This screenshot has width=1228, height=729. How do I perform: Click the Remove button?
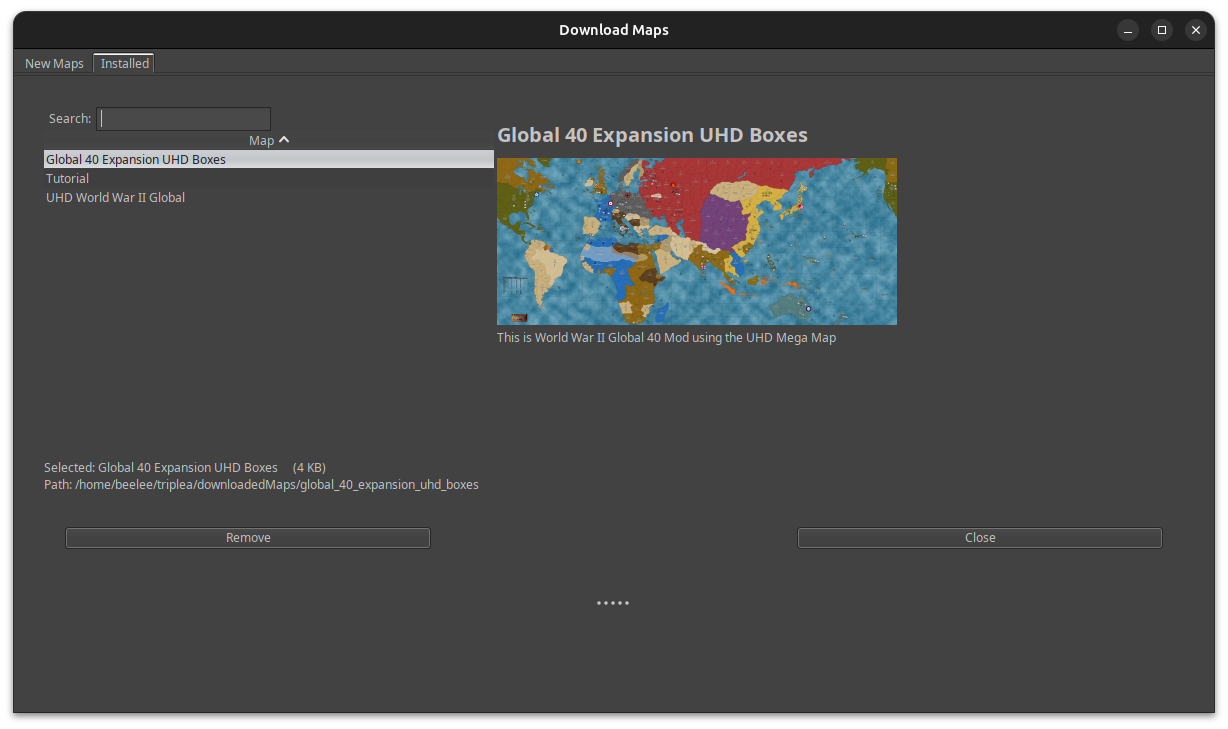click(247, 537)
